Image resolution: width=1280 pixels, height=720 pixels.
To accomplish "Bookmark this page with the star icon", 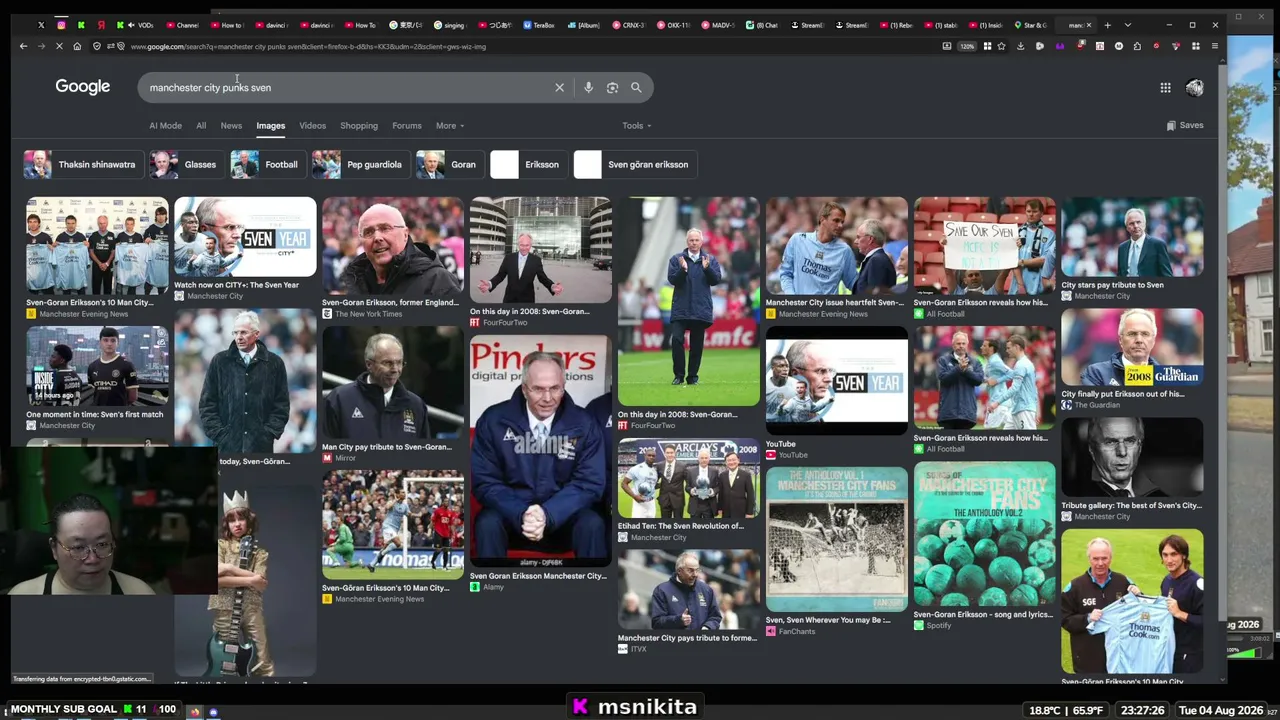I will point(1001,46).
